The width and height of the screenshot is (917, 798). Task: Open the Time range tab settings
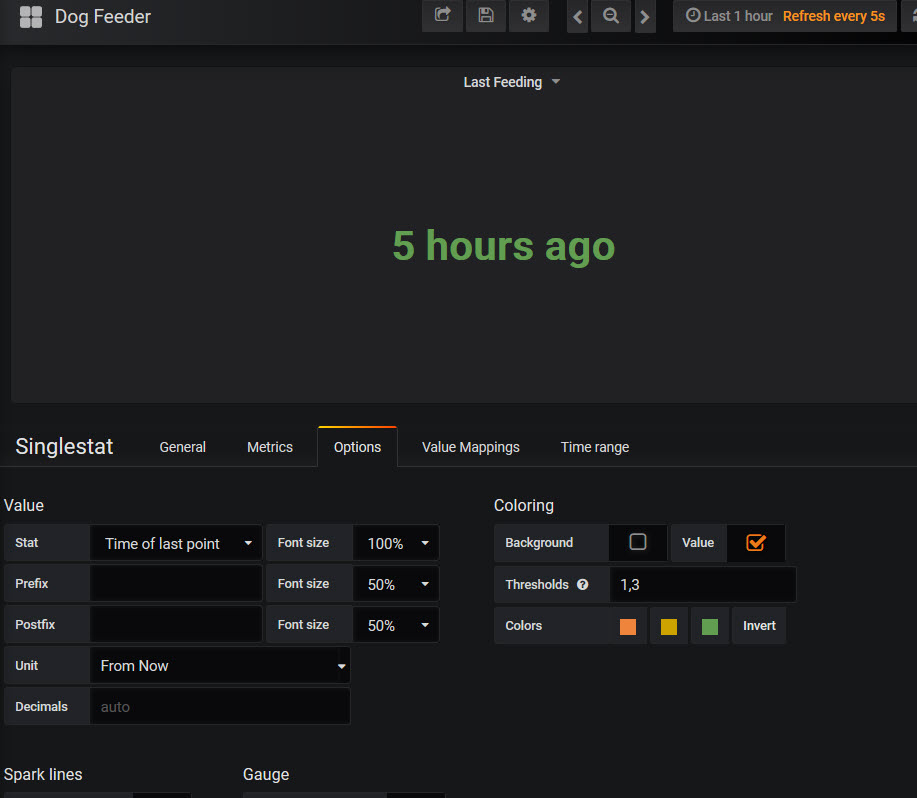click(595, 447)
